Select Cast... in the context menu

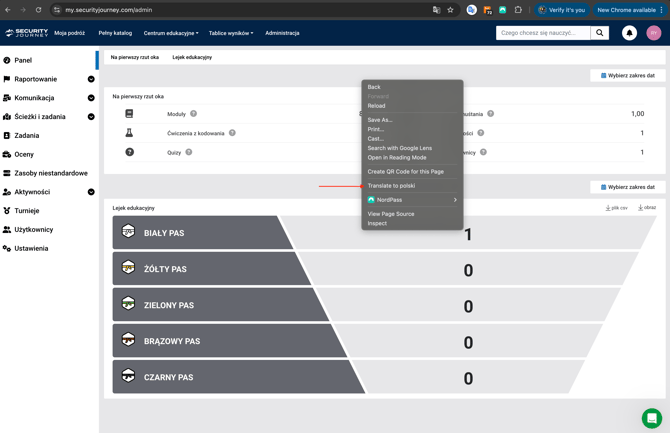pyautogui.click(x=412, y=138)
